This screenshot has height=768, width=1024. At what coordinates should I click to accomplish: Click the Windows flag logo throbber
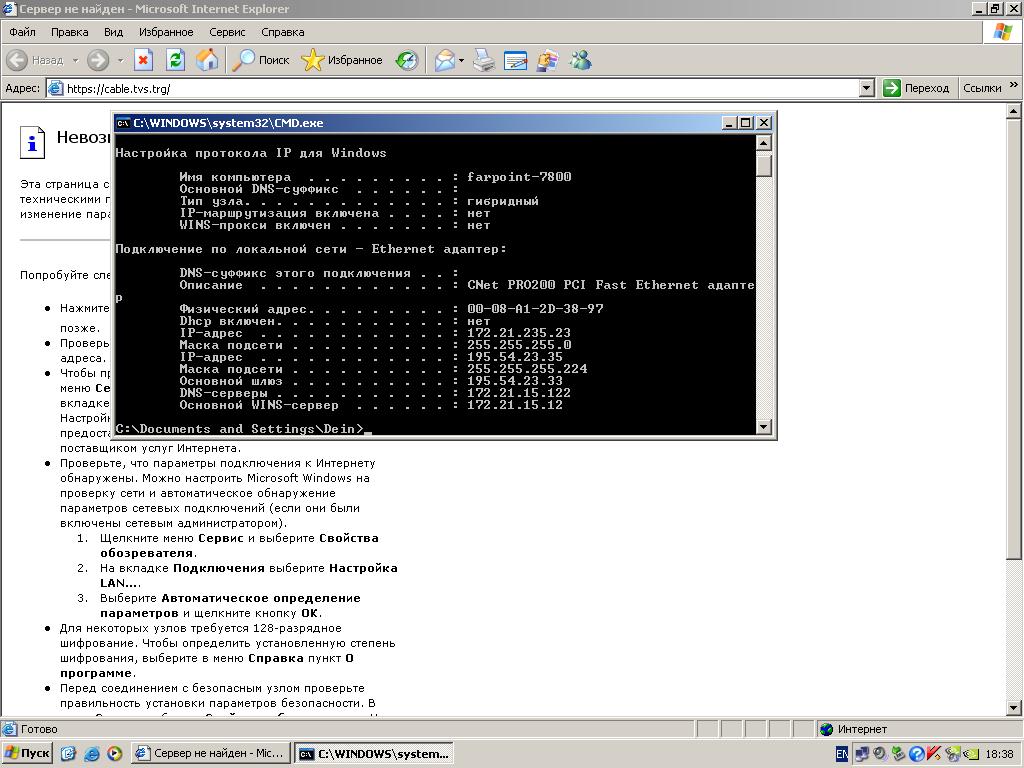point(1002,32)
